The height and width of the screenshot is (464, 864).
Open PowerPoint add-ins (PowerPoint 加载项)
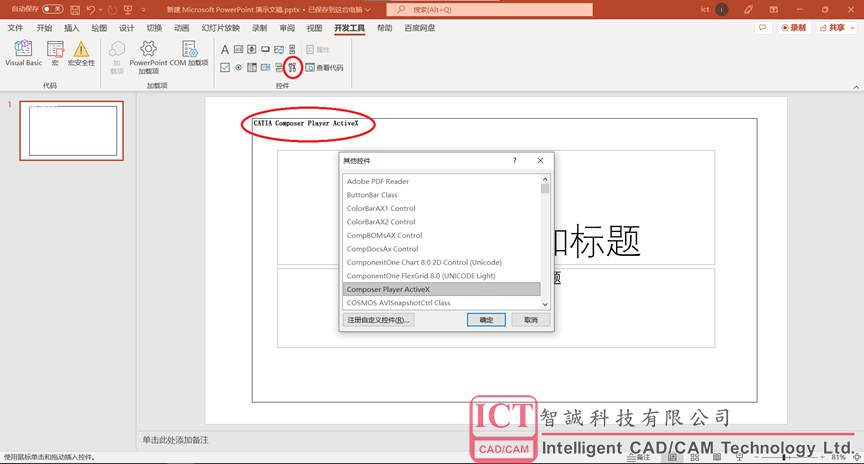(x=148, y=57)
